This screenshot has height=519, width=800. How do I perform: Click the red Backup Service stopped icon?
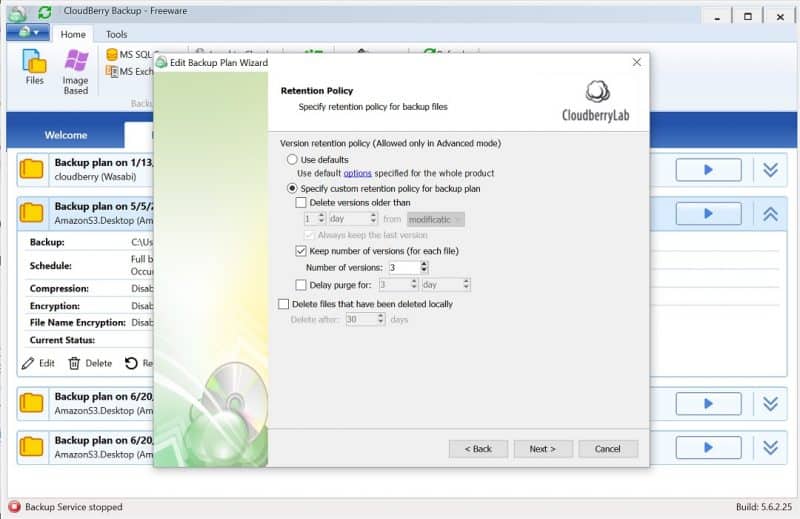(x=14, y=507)
